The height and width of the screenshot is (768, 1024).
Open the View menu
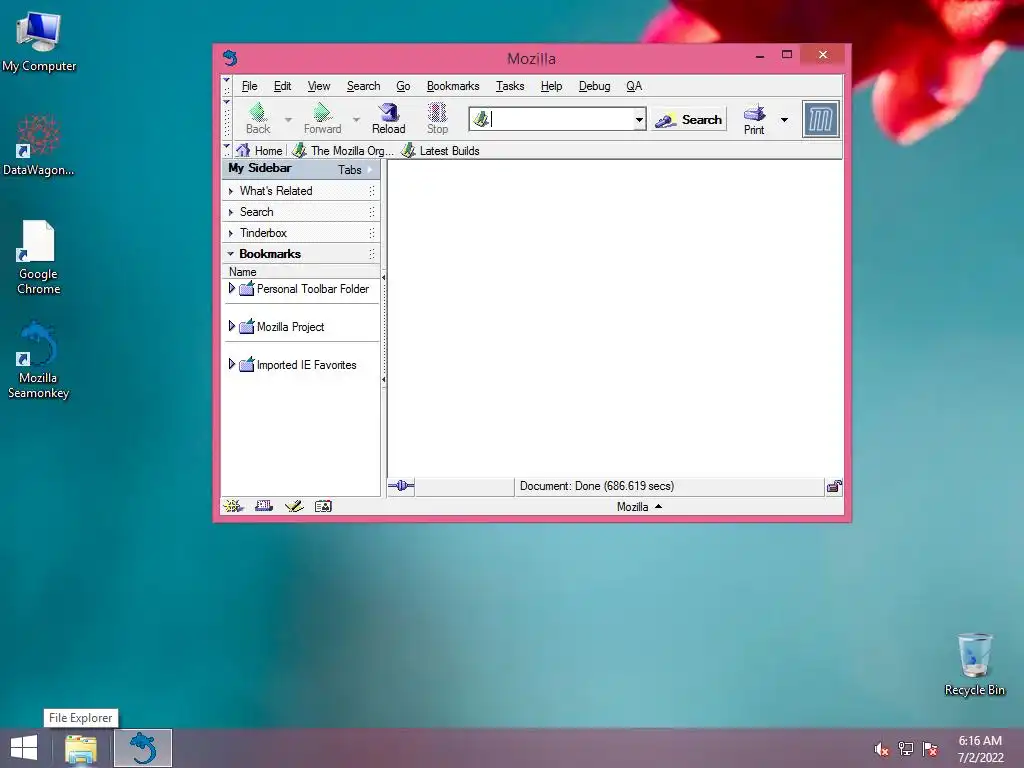319,86
